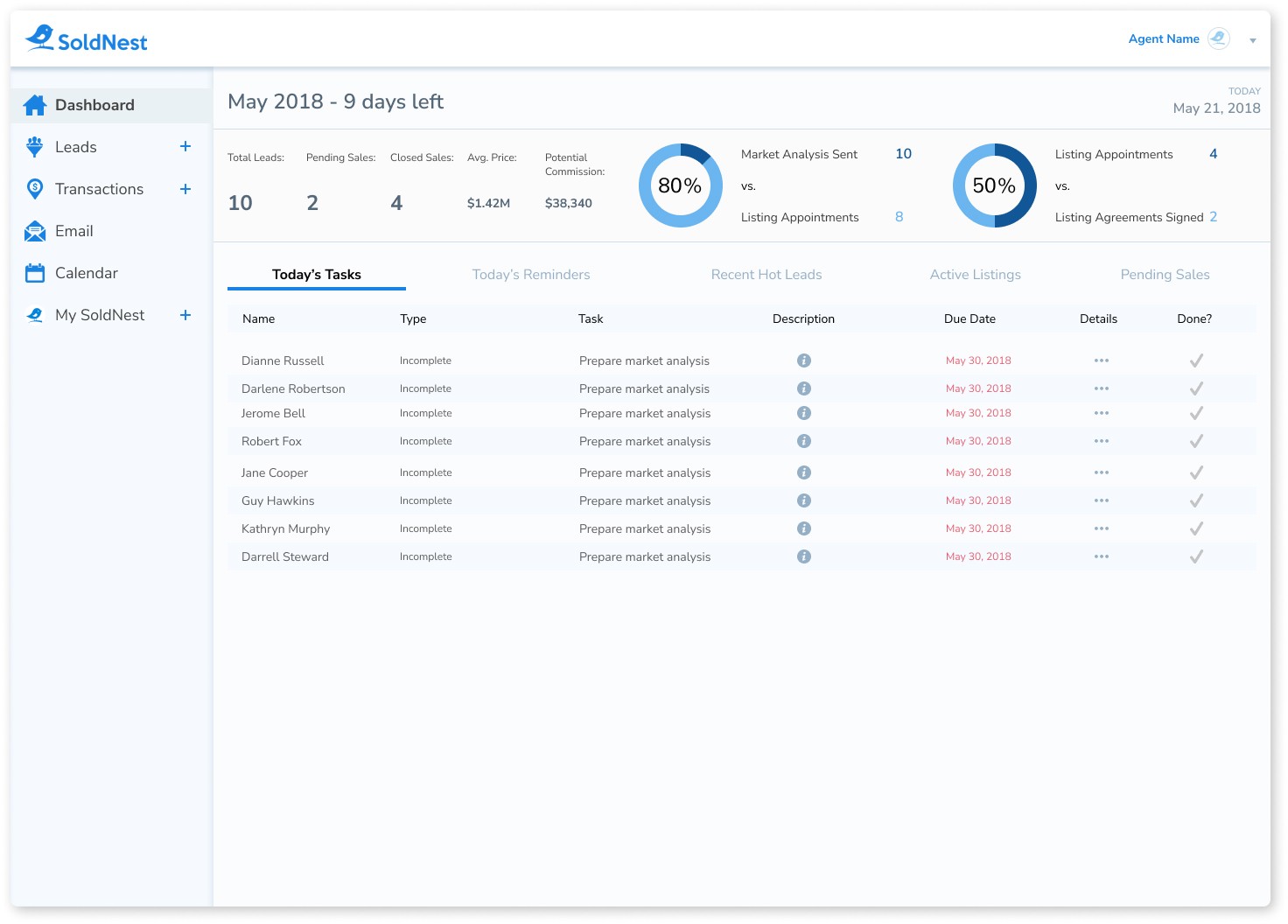
Task: Open My SoldNest menu item
Action: coord(100,315)
